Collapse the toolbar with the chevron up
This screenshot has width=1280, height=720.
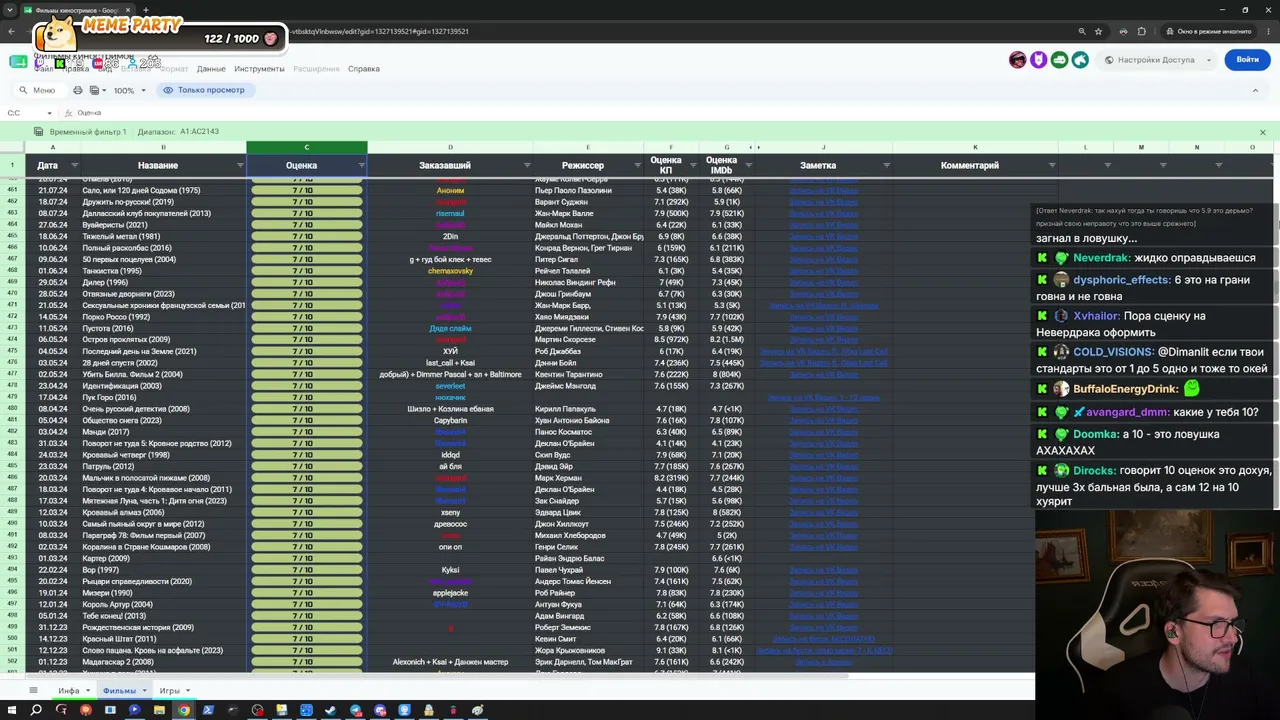[1255, 90]
